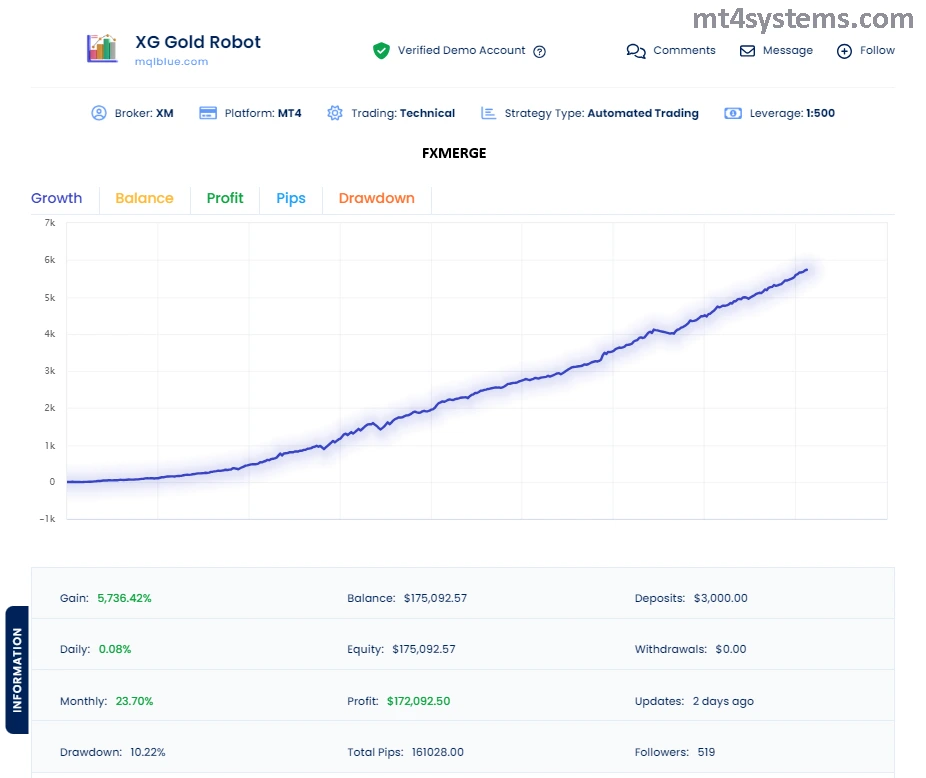
Task: Click the Leverage money icon
Action: point(733,113)
